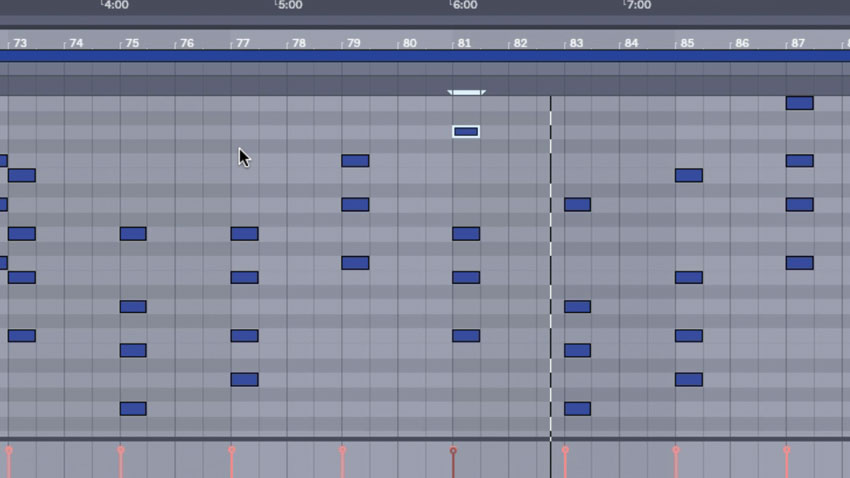Click the velocity marker at bar 77
Viewport: 850px width, 478px height.
pyautogui.click(x=231, y=450)
